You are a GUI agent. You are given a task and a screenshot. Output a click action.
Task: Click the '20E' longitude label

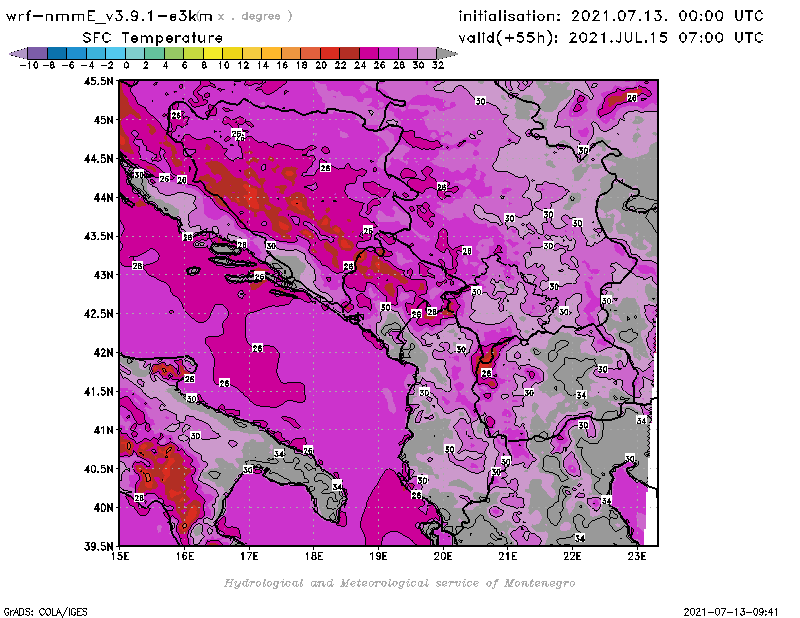click(443, 556)
